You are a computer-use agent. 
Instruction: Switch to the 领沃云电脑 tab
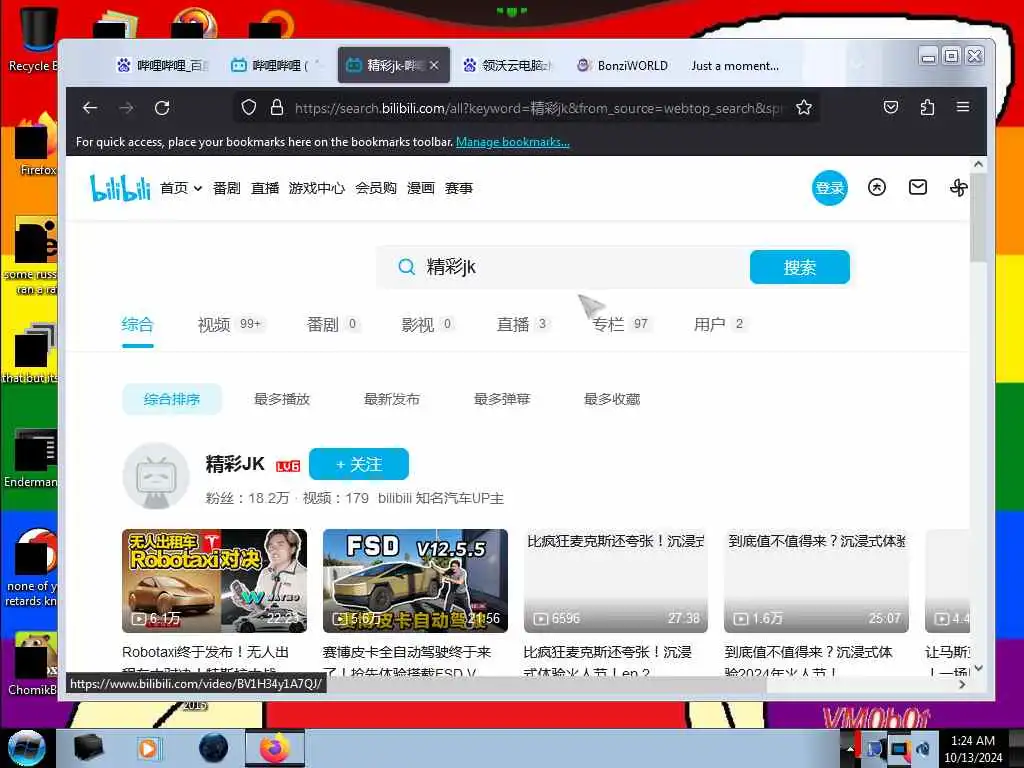coord(507,65)
